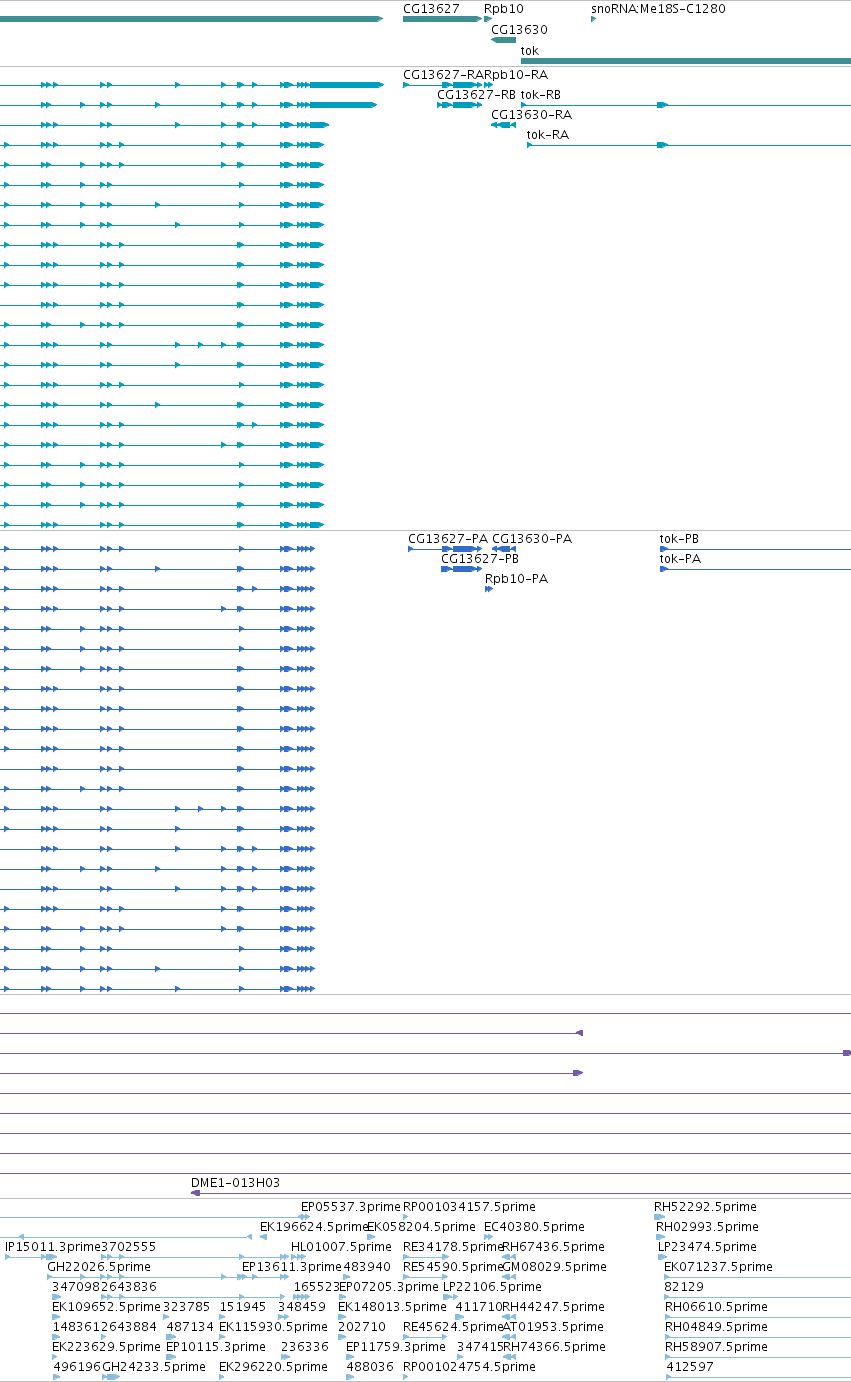Click EST label EP10115.3prime
Viewport: 851px width, 1382px height.
[x=216, y=1347]
